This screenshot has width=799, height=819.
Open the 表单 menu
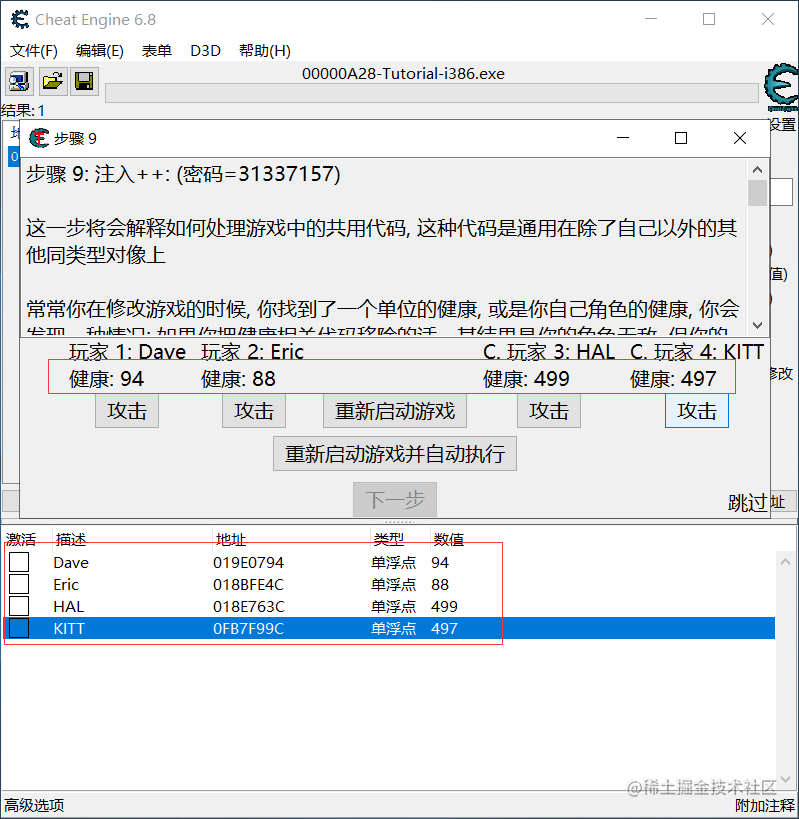157,51
